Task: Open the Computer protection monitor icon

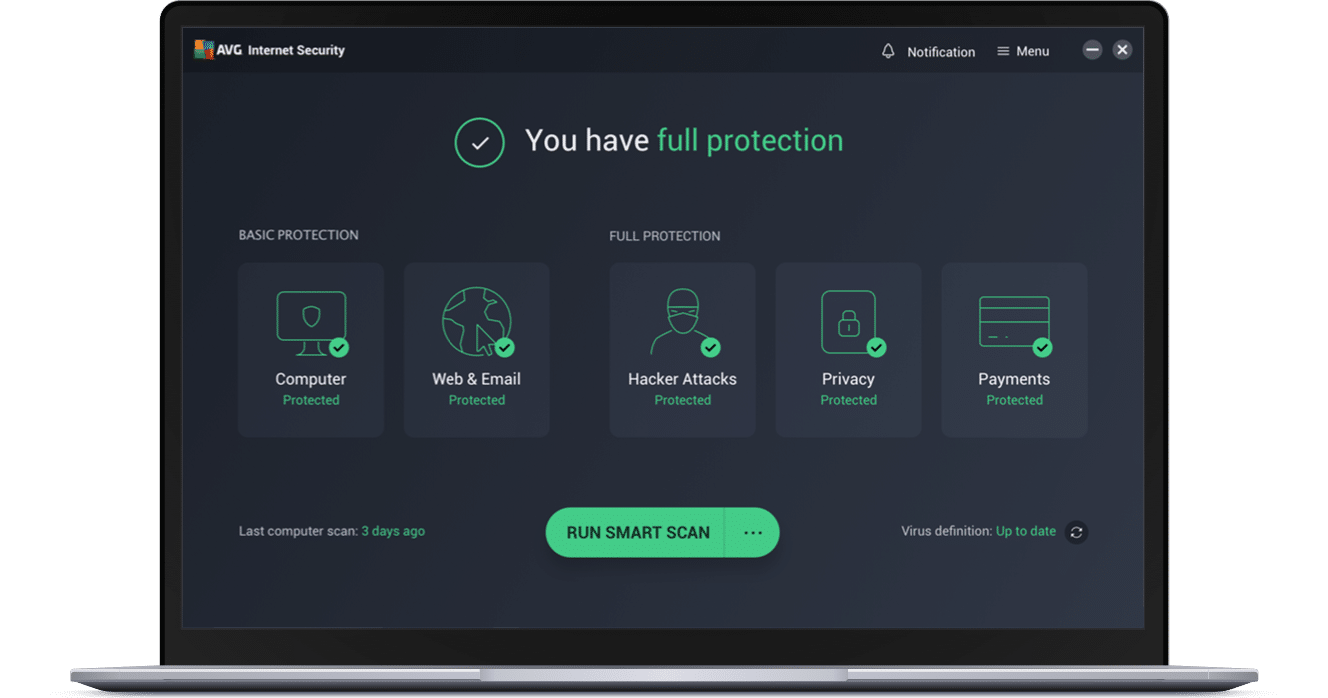Action: [311, 323]
